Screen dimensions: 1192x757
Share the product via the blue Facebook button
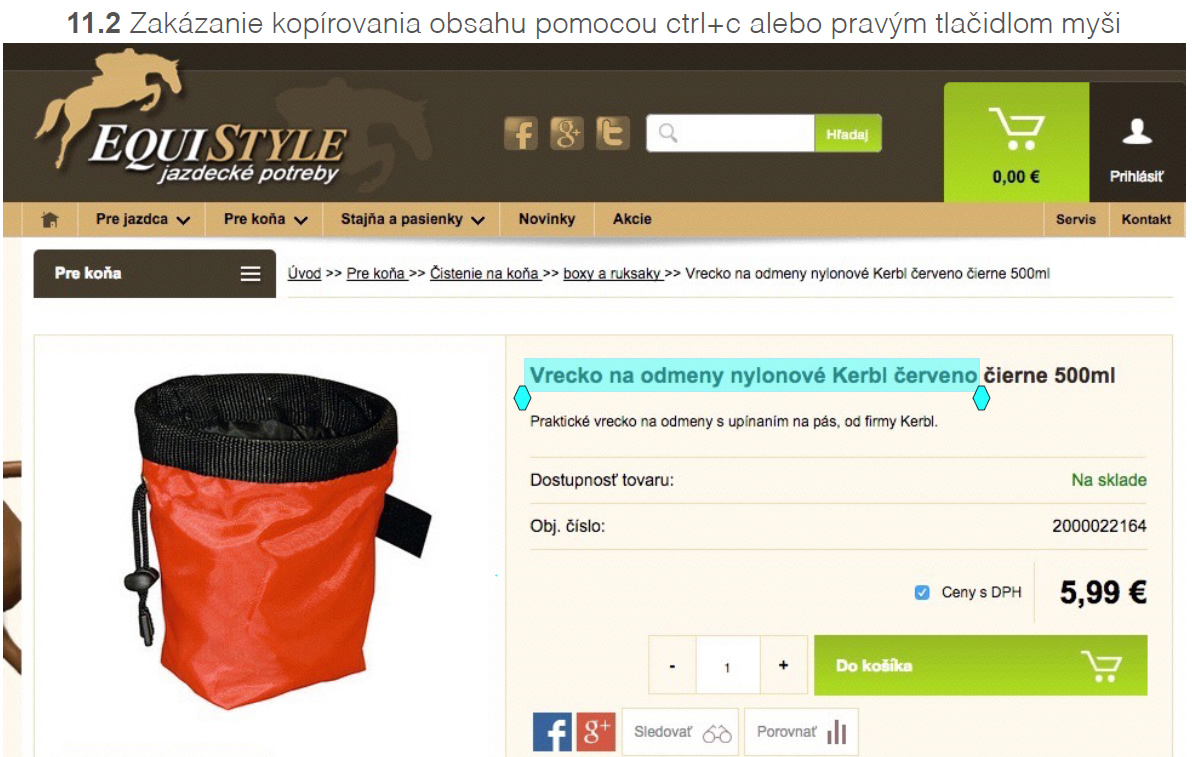pyautogui.click(x=552, y=732)
